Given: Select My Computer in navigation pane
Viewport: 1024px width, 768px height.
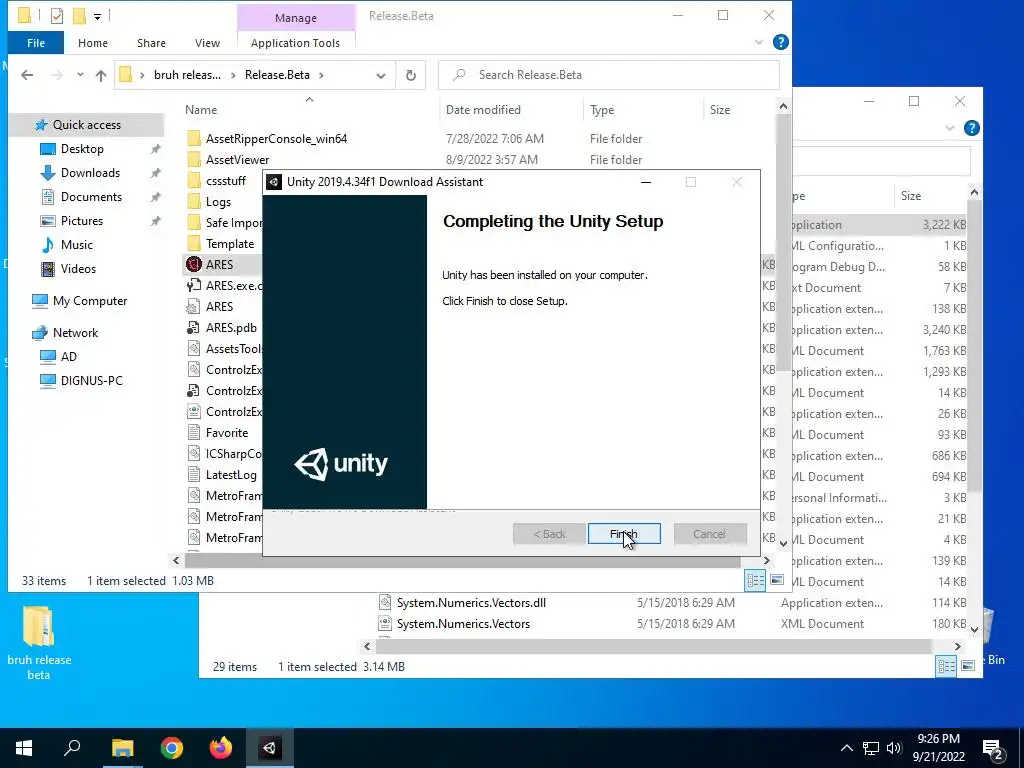Looking at the screenshot, I should point(89,301).
